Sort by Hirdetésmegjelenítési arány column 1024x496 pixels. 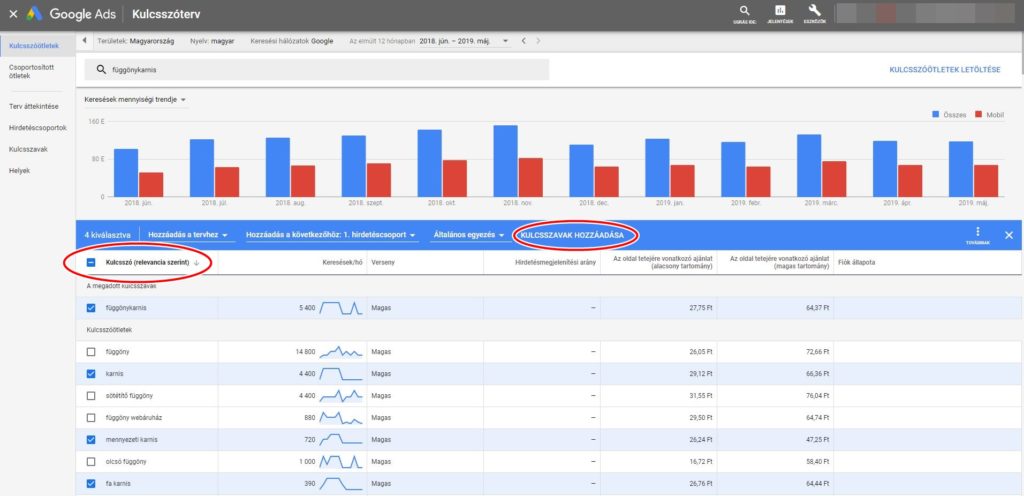pos(554,262)
